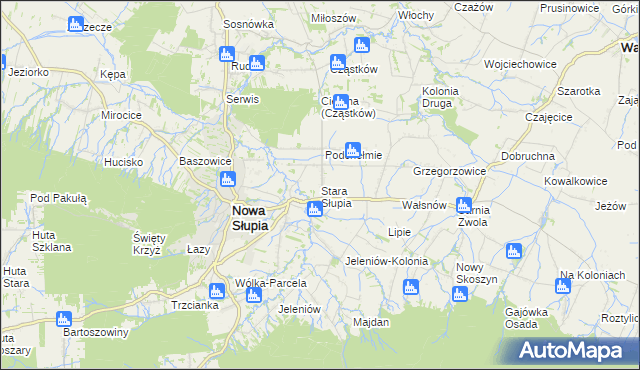Click the Hucisko label

124,162
